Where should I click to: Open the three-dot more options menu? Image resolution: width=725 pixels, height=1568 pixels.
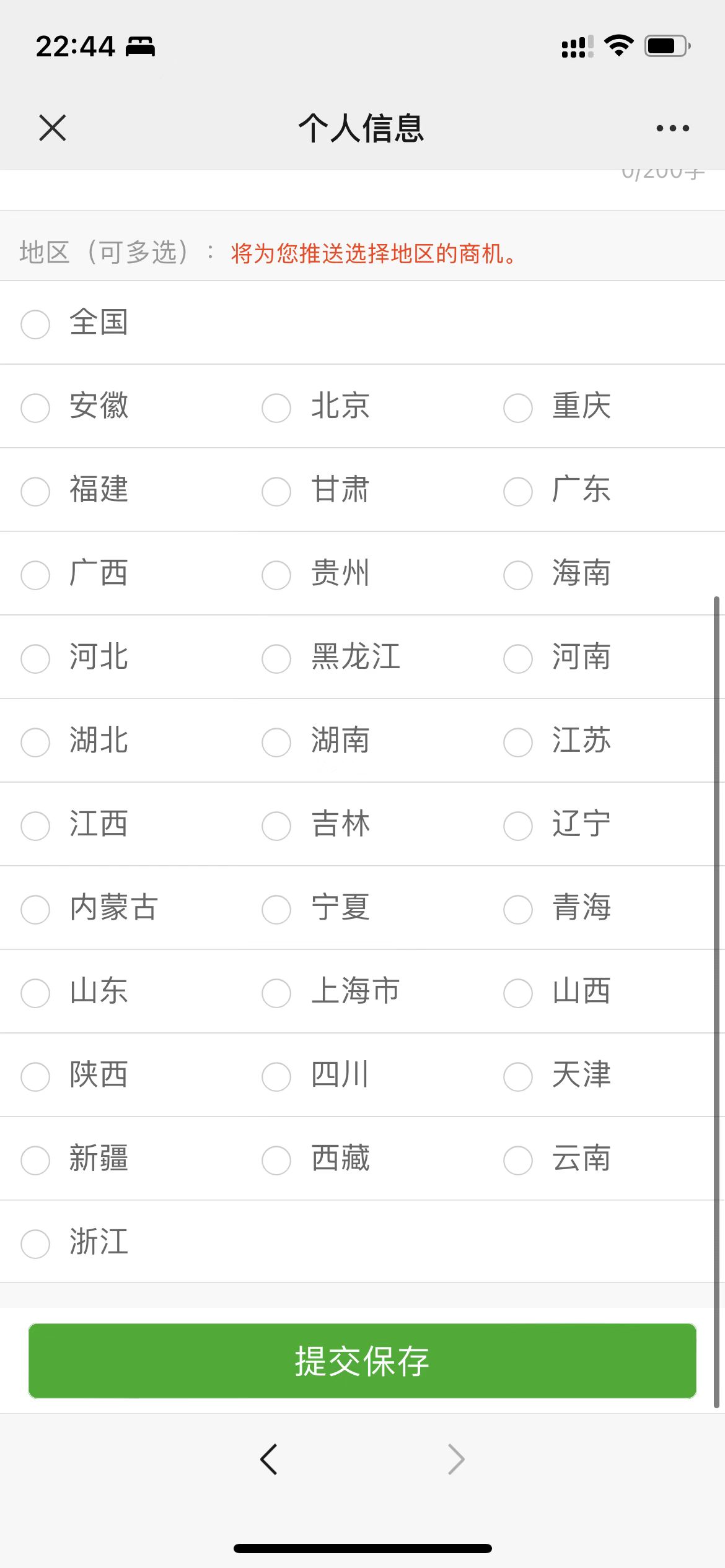(672, 128)
